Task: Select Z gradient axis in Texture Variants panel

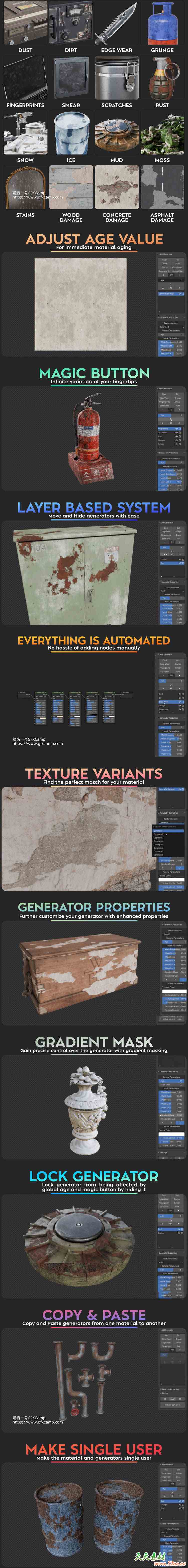Action: [180, 868]
